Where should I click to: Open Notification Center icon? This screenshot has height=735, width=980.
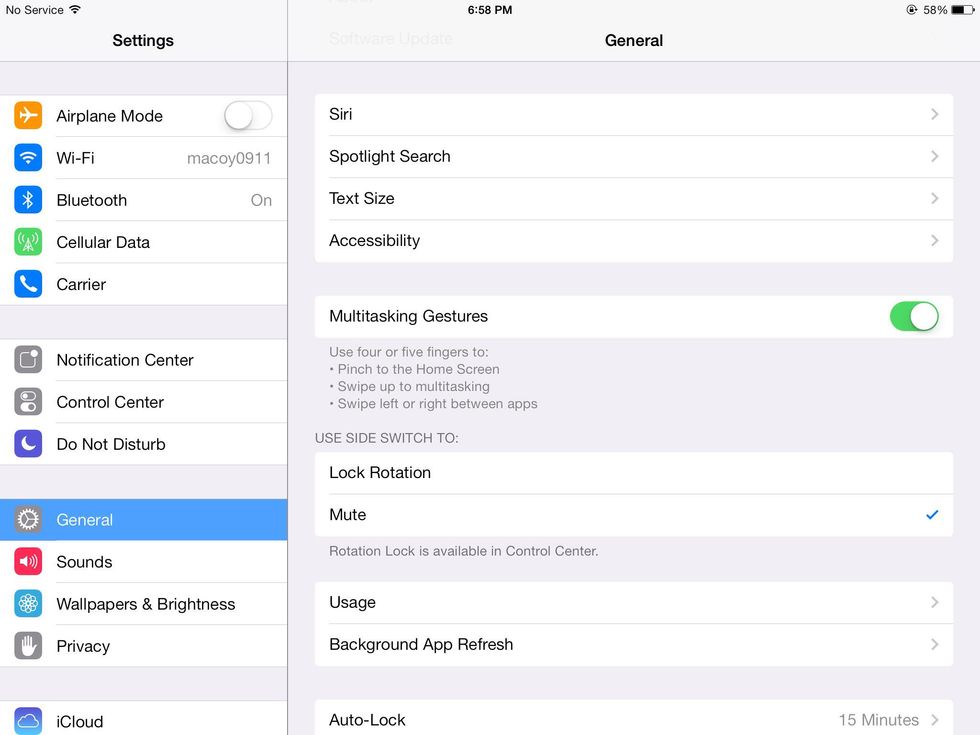point(28,360)
